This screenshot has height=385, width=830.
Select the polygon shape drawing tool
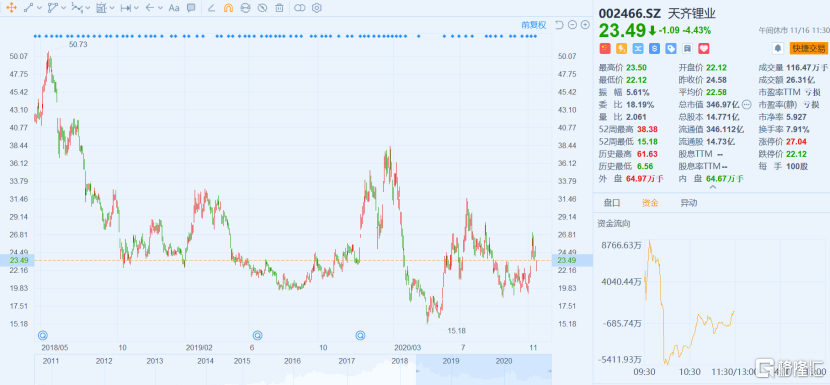click(53, 8)
